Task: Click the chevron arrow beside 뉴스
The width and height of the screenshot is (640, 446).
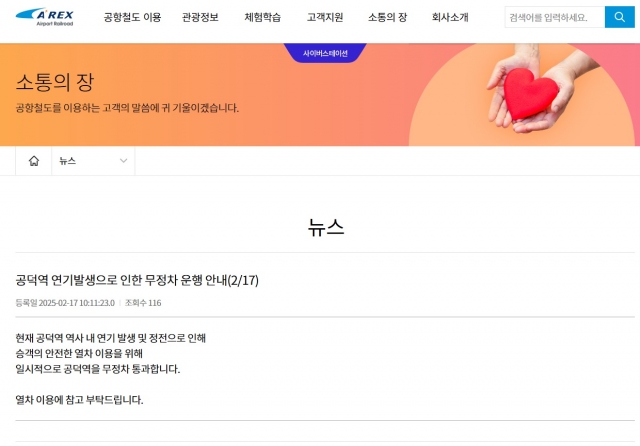Action: [x=123, y=161]
